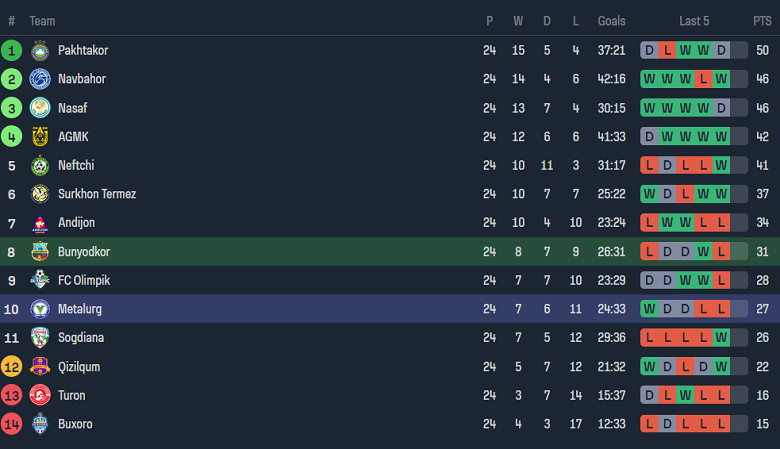The width and height of the screenshot is (780, 449).
Task: Select the FC Olimpik team name
Action: (85, 280)
